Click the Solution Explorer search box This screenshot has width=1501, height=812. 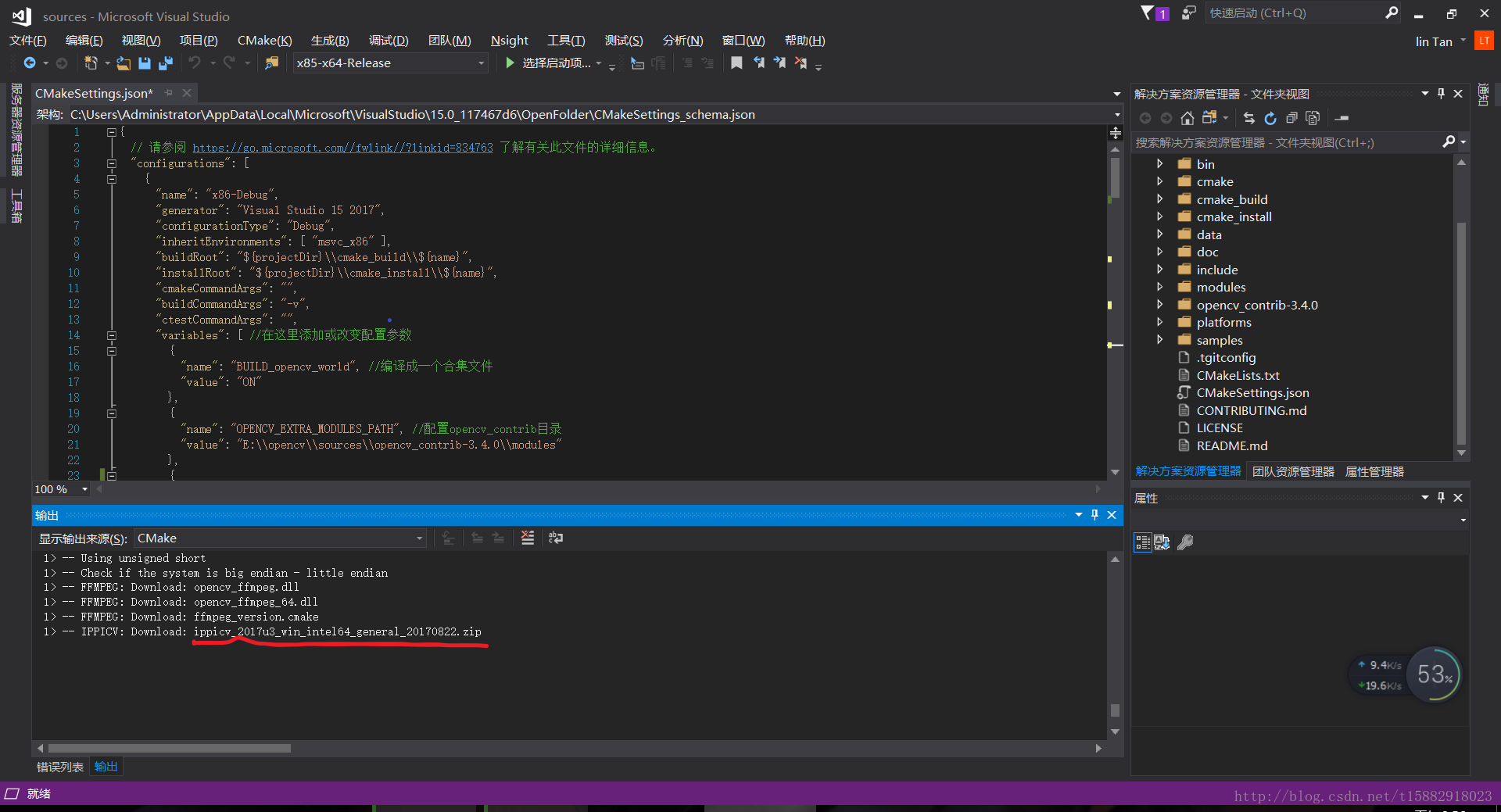coord(1287,142)
